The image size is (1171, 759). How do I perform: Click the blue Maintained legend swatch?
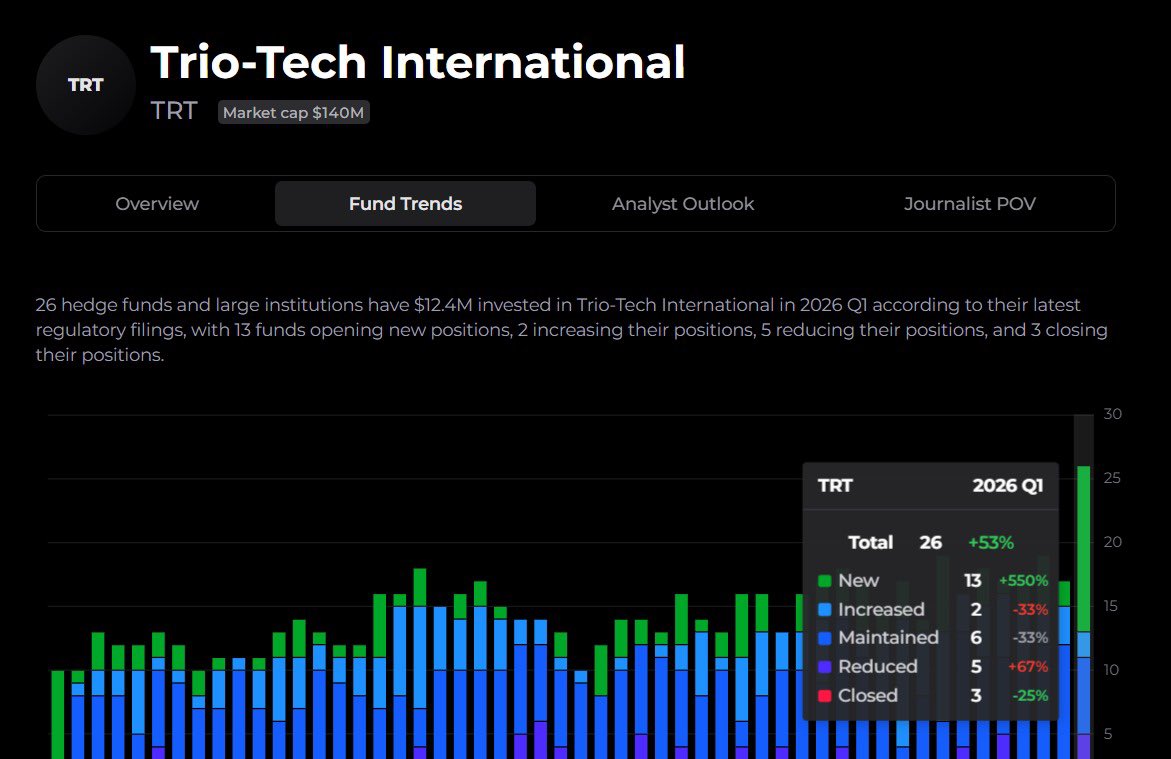(824, 638)
